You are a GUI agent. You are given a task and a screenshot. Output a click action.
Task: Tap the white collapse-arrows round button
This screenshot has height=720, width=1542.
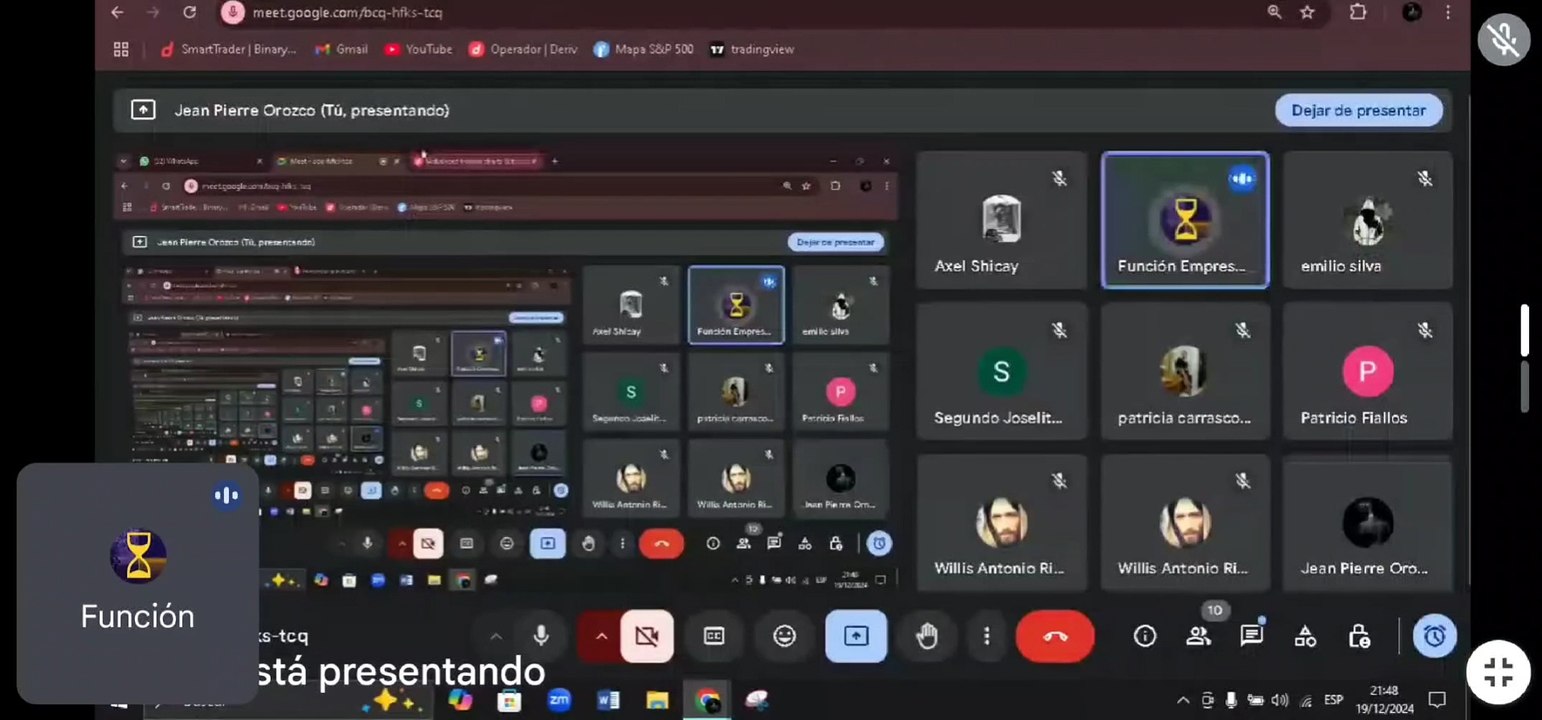1498,673
